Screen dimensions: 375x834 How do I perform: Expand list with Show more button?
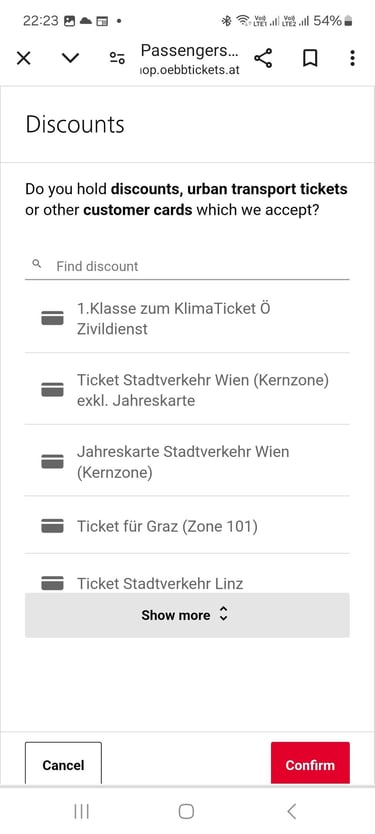pyautogui.click(x=187, y=615)
